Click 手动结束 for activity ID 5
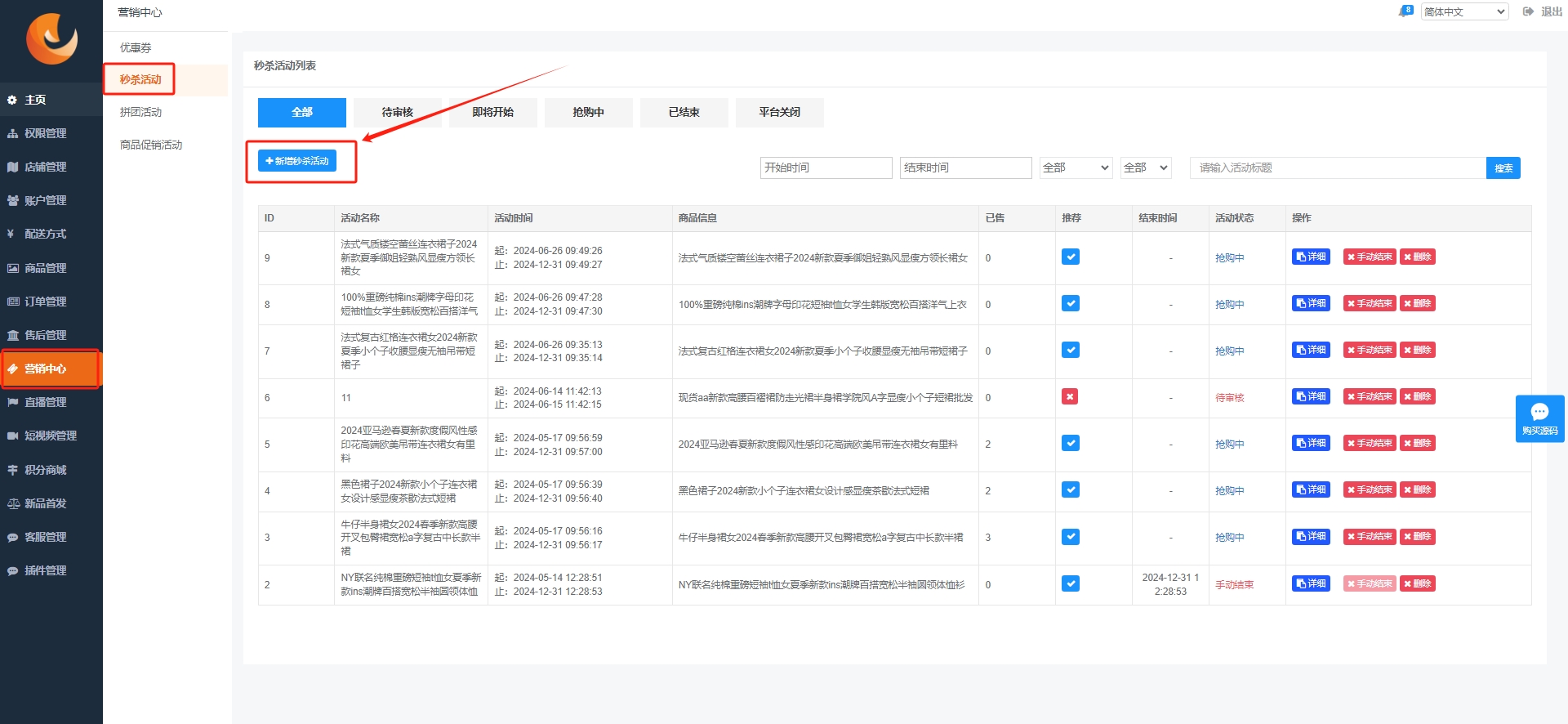The image size is (1568, 724). [x=1370, y=443]
